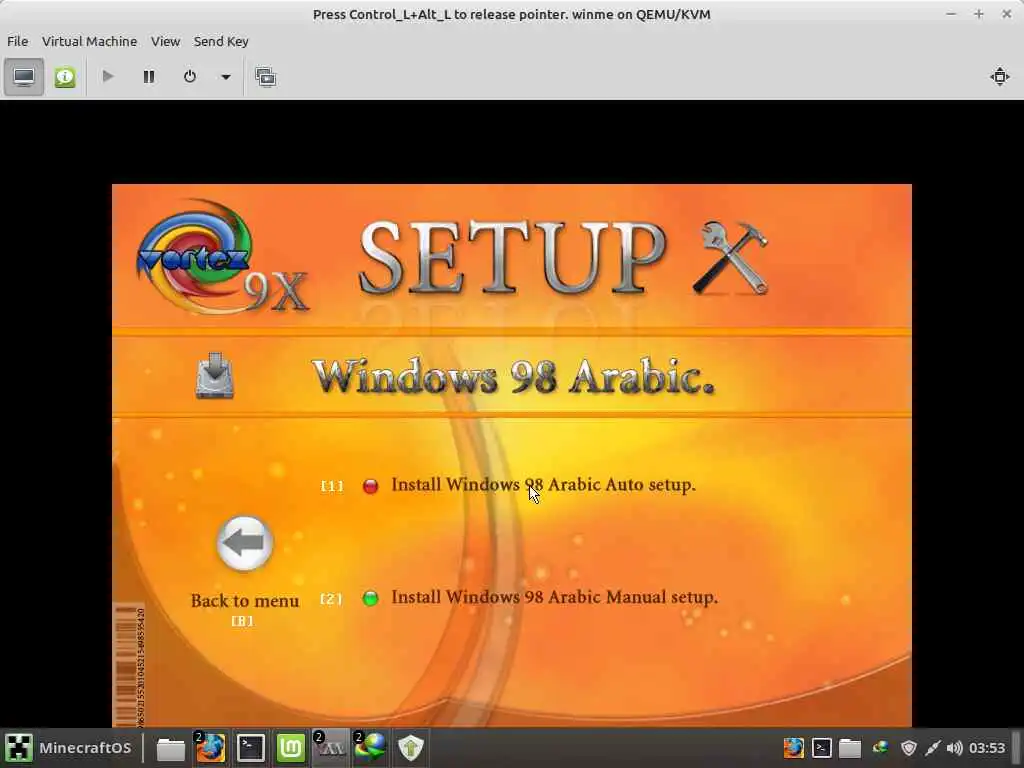1024x768 pixels.
Task: Shut down the VM with power button
Action: click(189, 77)
